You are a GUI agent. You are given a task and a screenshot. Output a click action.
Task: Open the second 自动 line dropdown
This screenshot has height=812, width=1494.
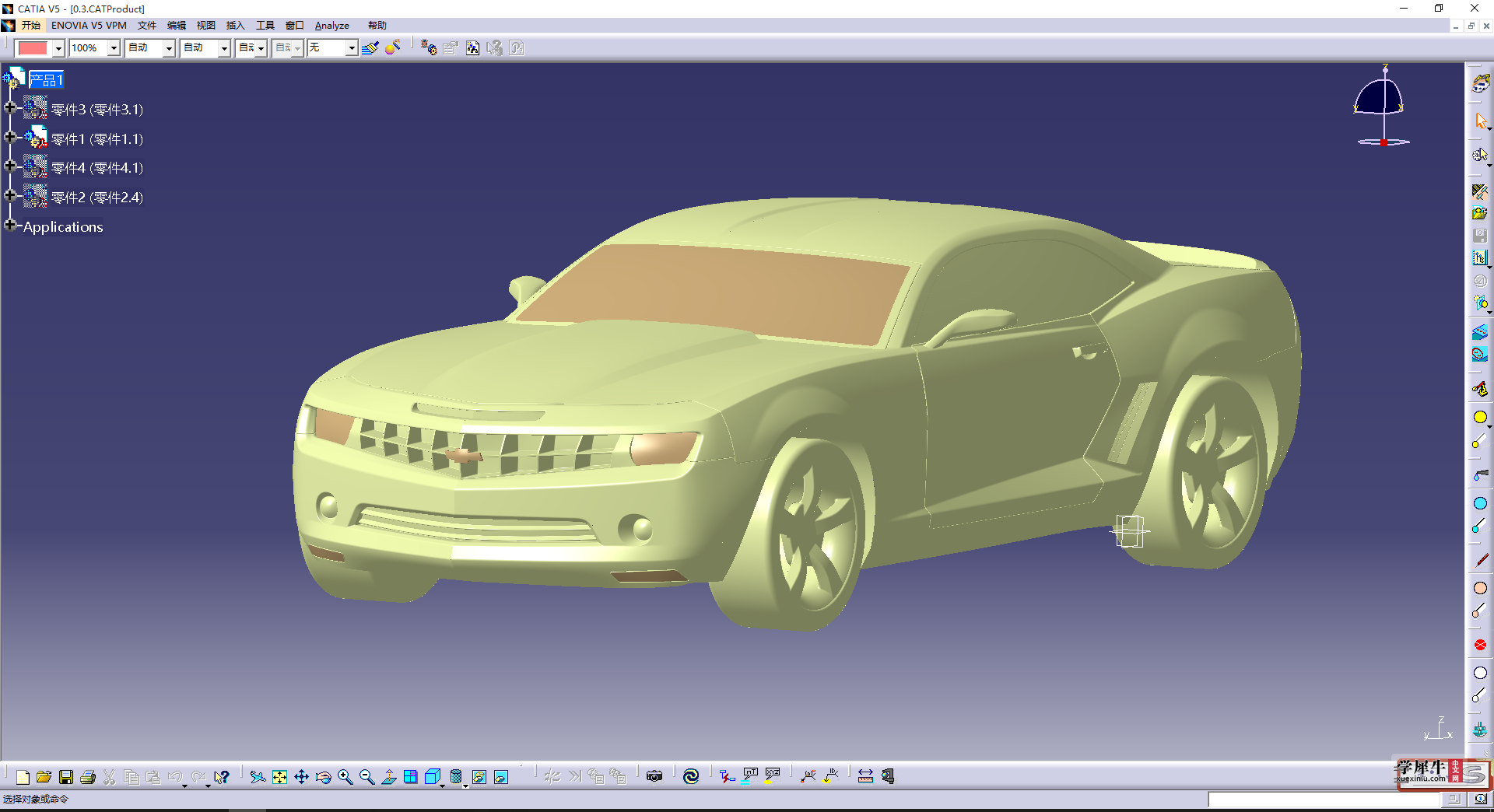coord(224,48)
